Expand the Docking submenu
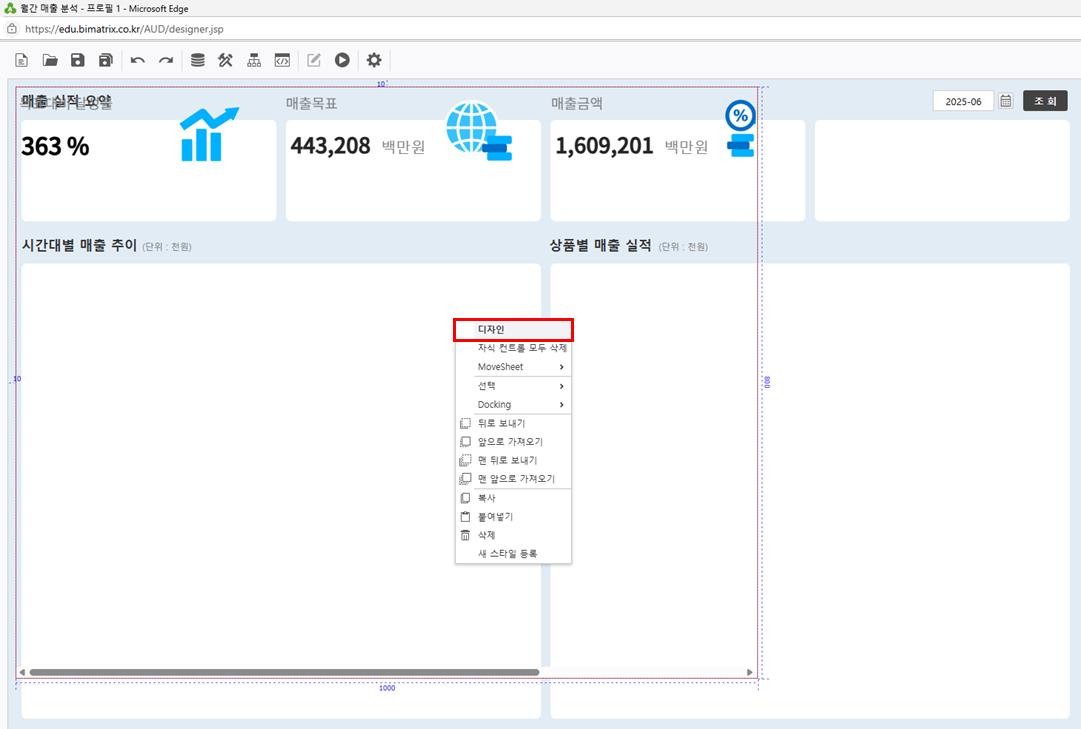The image size is (1081, 729). click(x=513, y=405)
